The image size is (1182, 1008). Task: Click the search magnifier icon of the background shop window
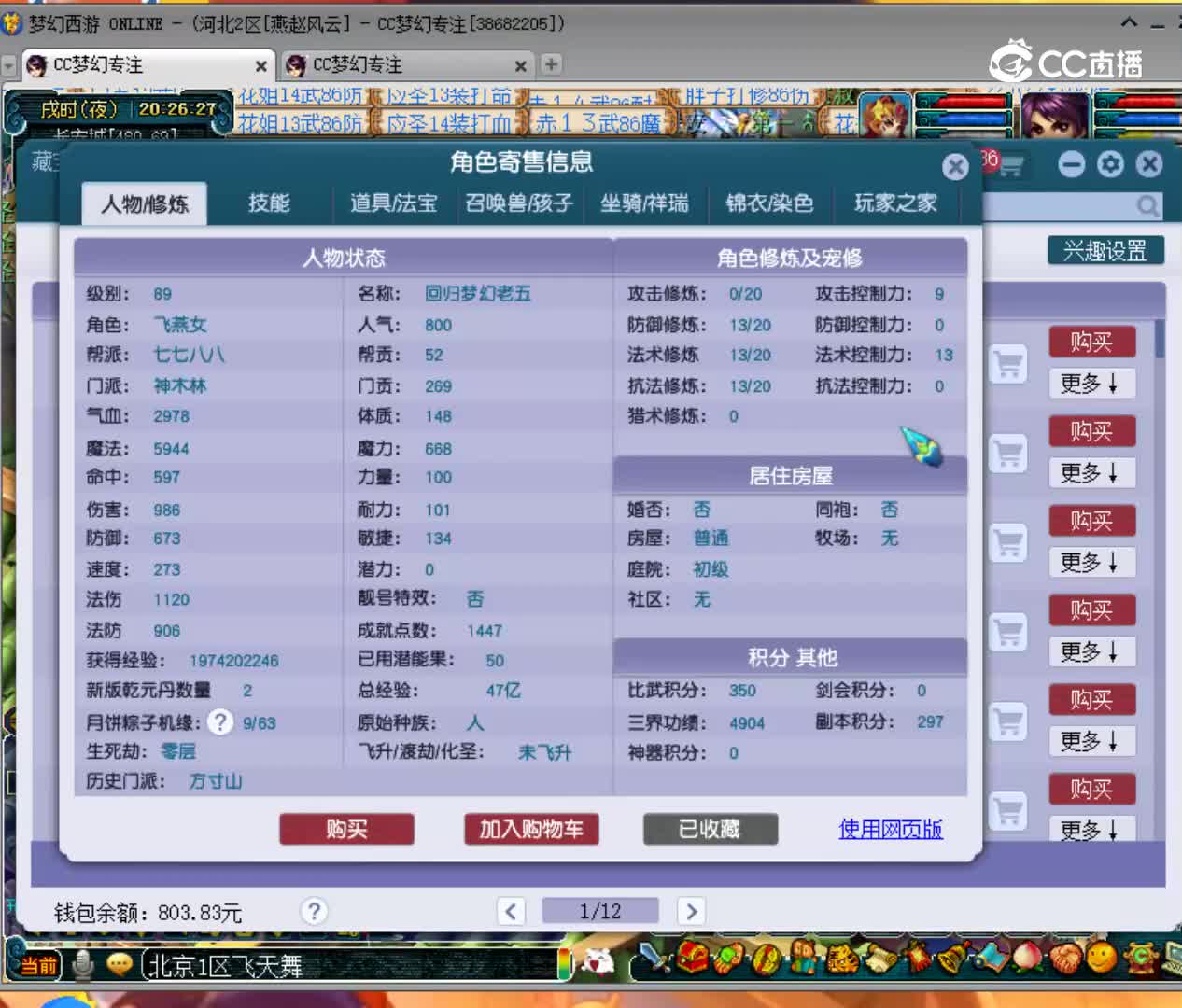coord(1148,205)
